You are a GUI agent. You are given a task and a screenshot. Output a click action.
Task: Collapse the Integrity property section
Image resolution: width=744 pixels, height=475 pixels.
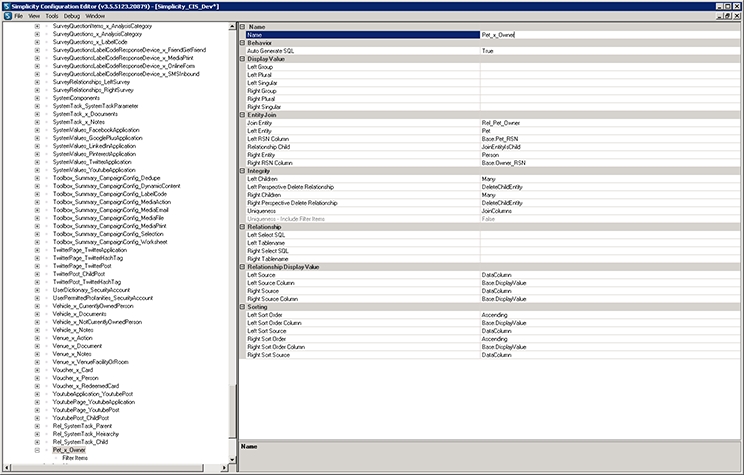click(242, 171)
